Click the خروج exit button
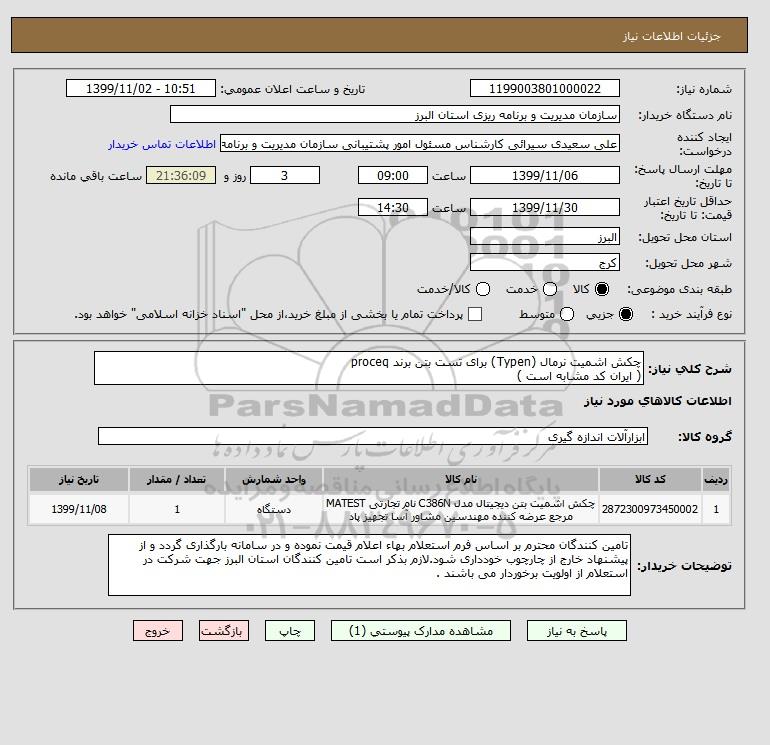 [x=158, y=631]
